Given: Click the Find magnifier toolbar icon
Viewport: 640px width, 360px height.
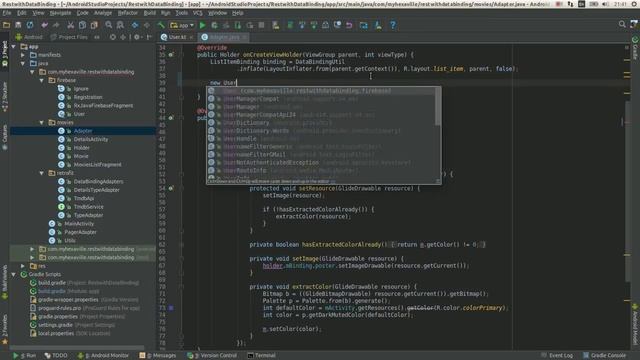Looking at the screenshot, I should [x=109, y=25].
